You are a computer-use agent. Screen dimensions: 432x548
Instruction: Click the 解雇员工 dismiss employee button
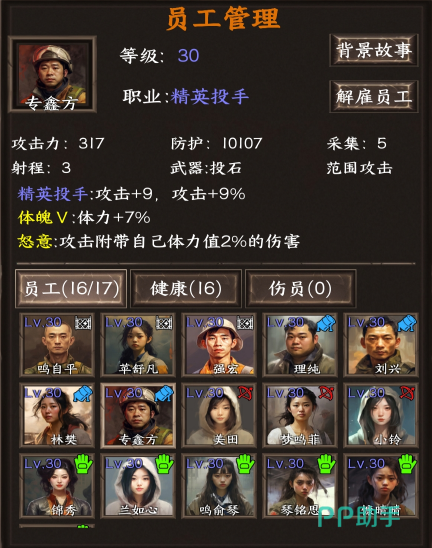[x=374, y=96]
